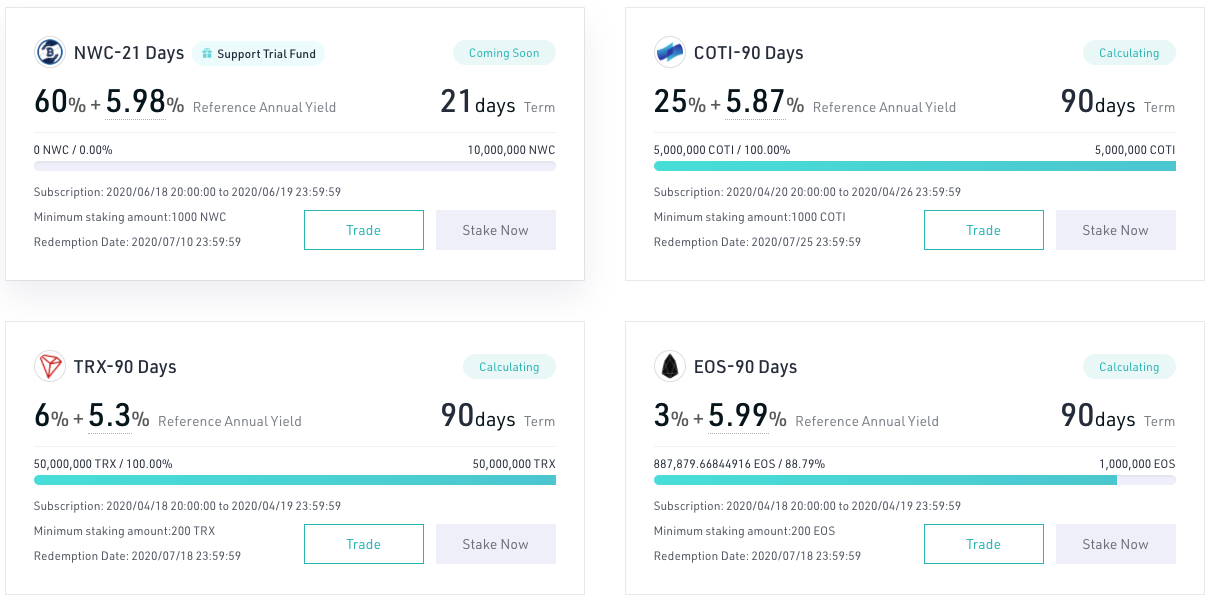Click the underlined 5.98% yield on NWC

(x=145, y=102)
